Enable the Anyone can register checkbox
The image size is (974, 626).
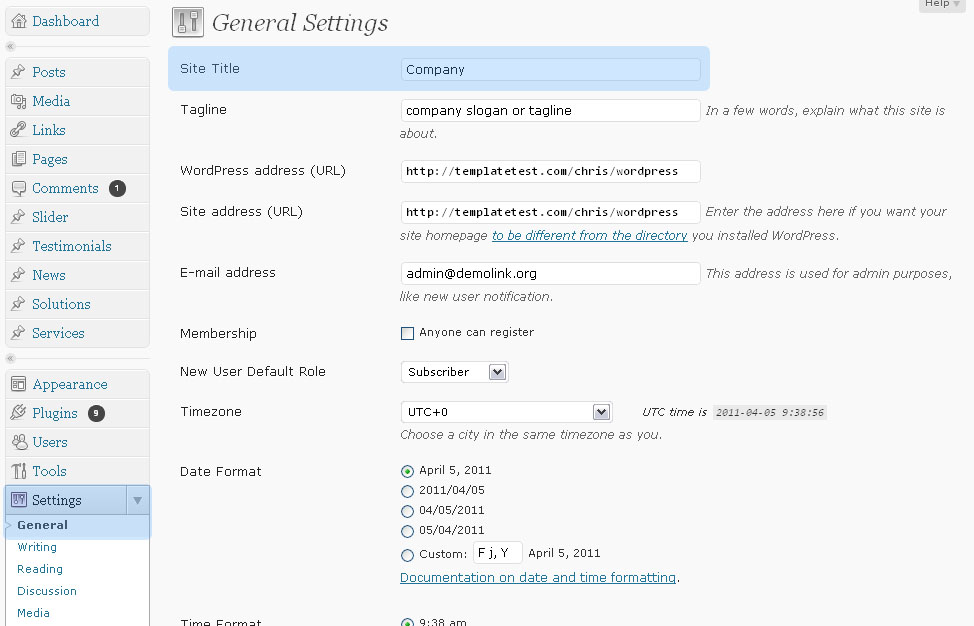[407, 333]
